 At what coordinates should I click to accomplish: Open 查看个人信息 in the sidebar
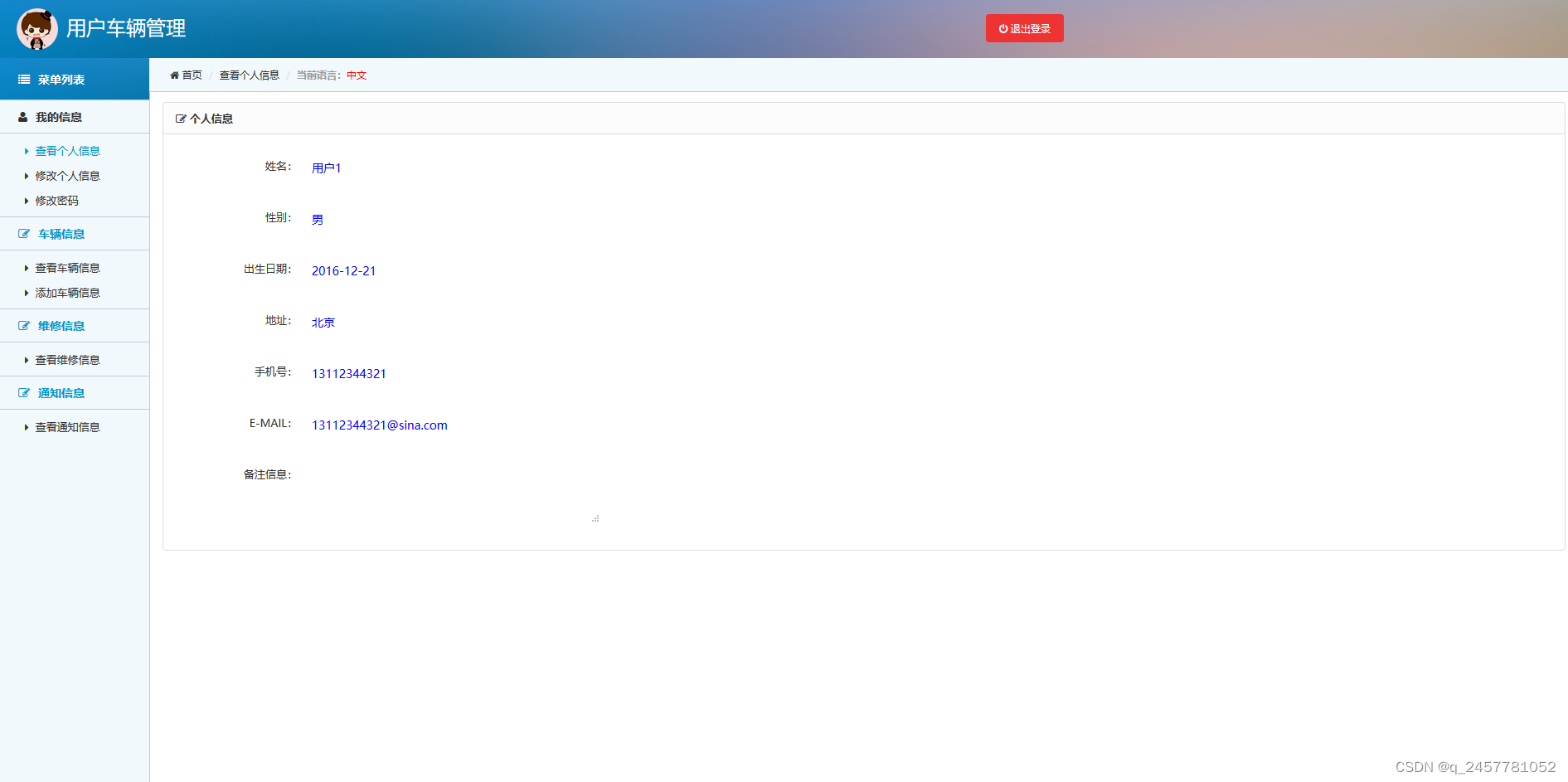point(67,151)
